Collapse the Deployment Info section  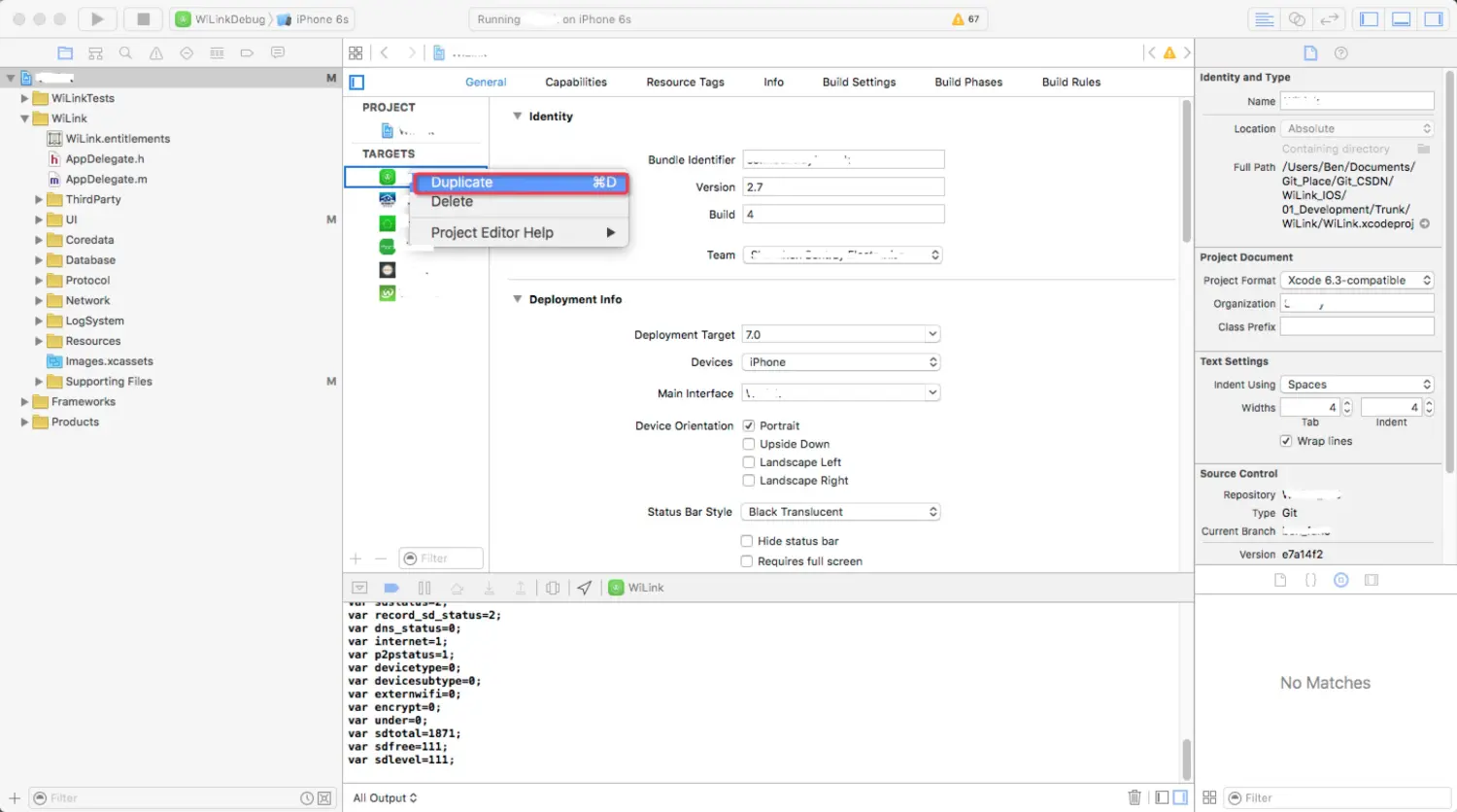[x=518, y=299]
